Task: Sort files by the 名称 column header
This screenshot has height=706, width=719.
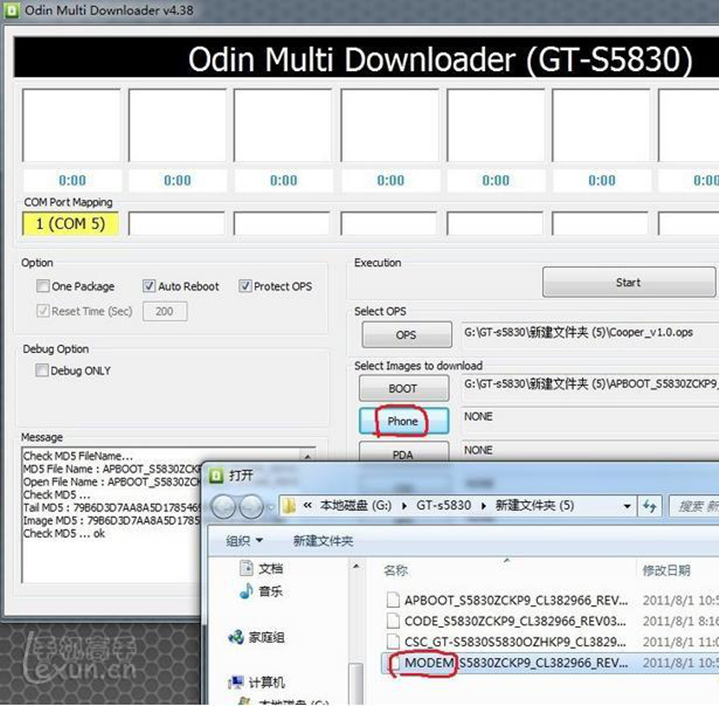Action: (396, 570)
